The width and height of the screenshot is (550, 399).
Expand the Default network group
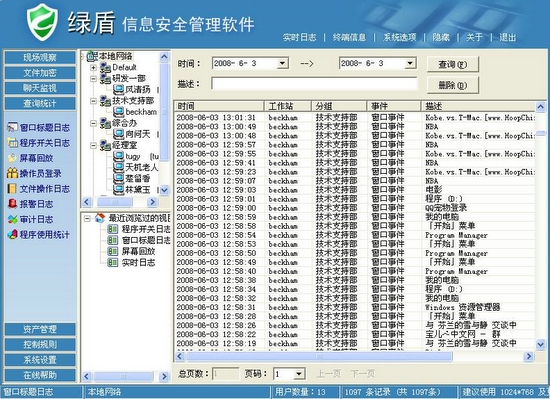(93, 68)
